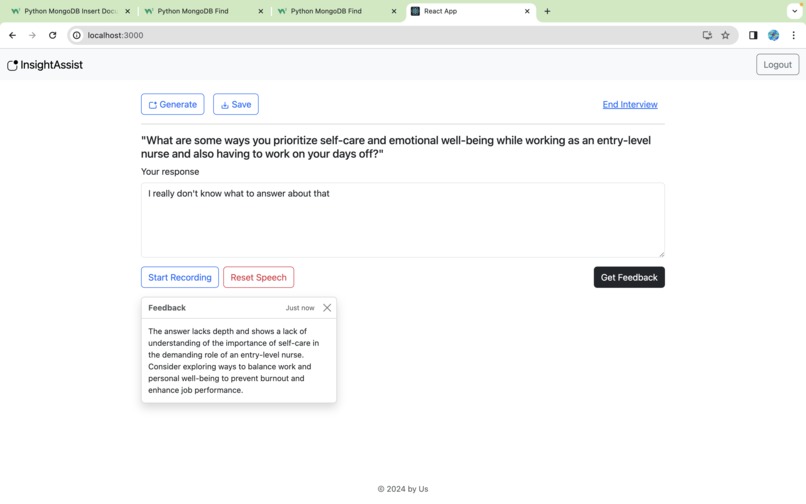Click the InsightAssist brand name
This screenshot has width=806, height=504.
tap(51, 65)
